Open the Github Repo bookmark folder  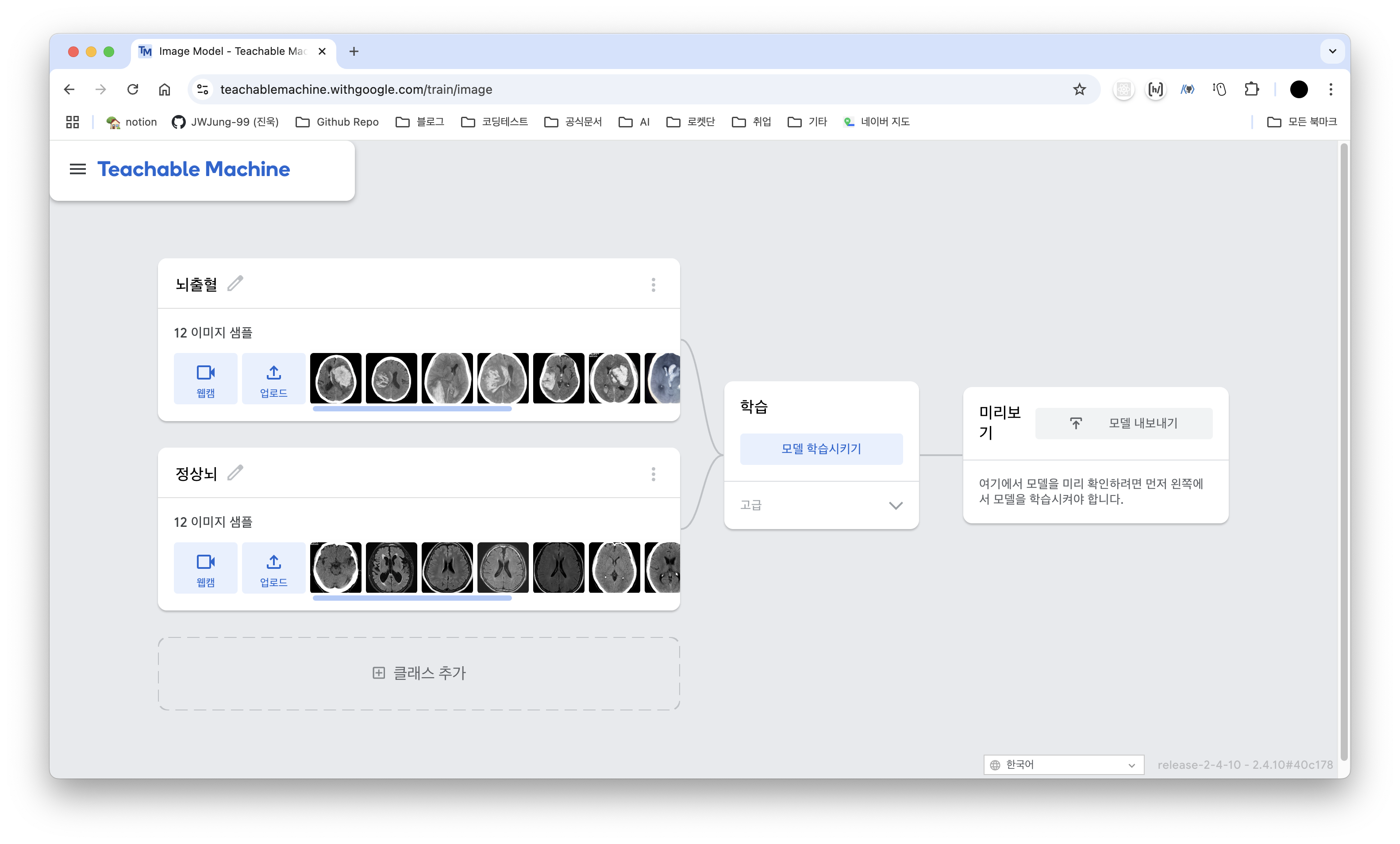pyautogui.click(x=338, y=122)
